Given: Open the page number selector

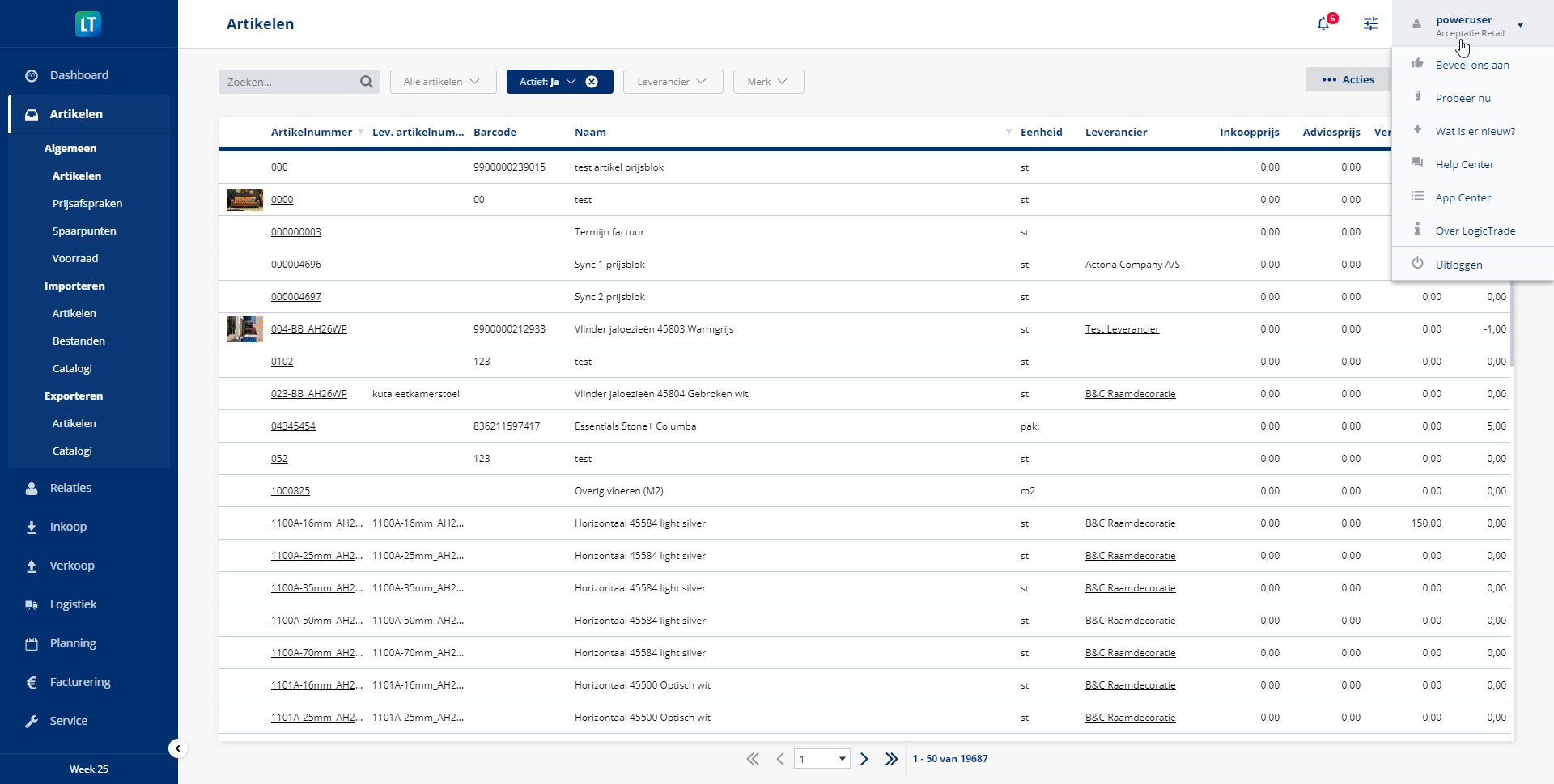Looking at the screenshot, I should coord(822,759).
